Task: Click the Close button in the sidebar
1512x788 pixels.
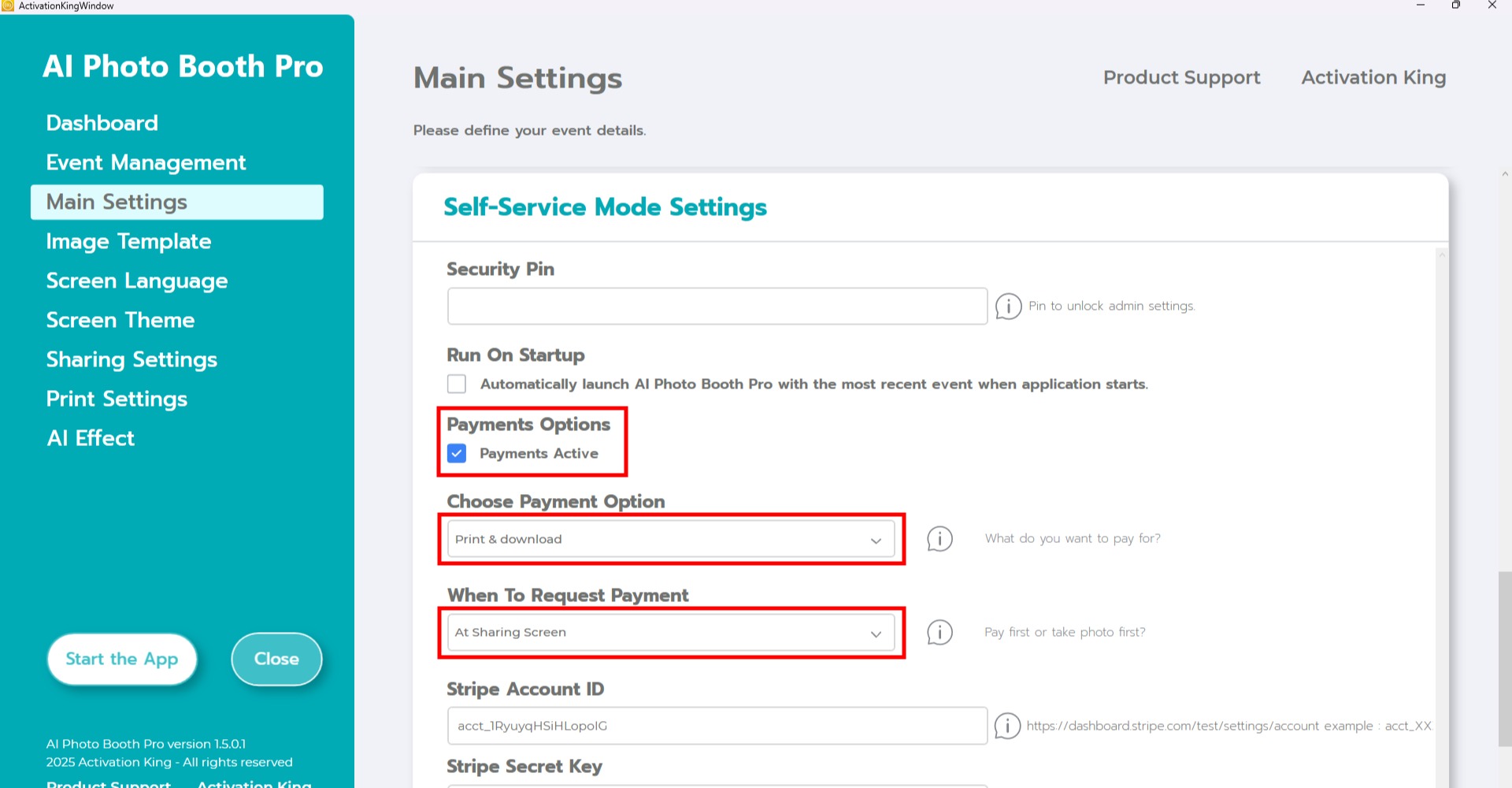Action: [x=276, y=659]
